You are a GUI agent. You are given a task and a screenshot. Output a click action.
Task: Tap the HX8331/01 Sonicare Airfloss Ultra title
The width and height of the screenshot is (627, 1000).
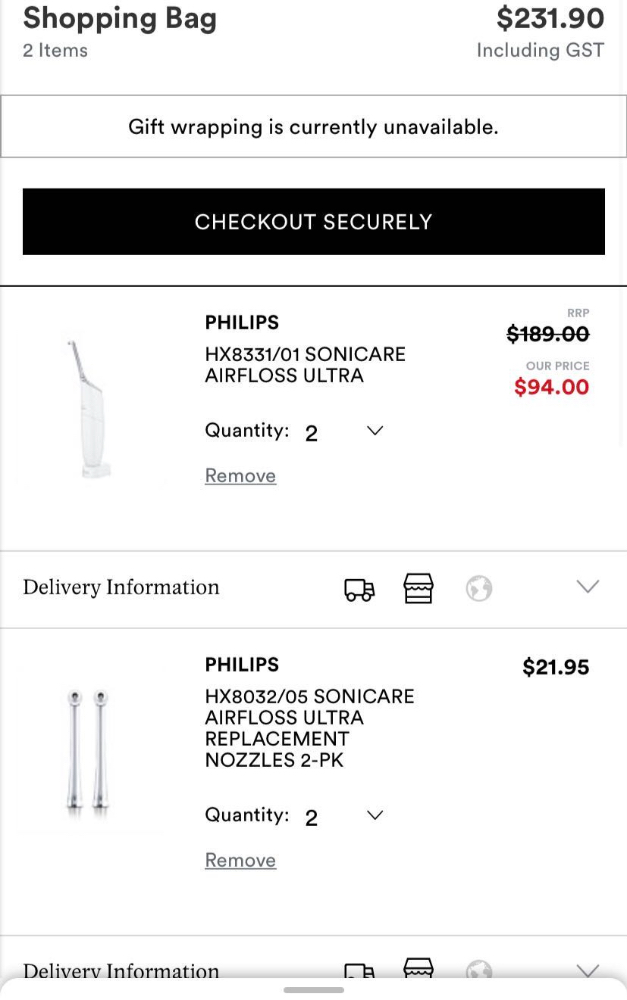pos(305,365)
